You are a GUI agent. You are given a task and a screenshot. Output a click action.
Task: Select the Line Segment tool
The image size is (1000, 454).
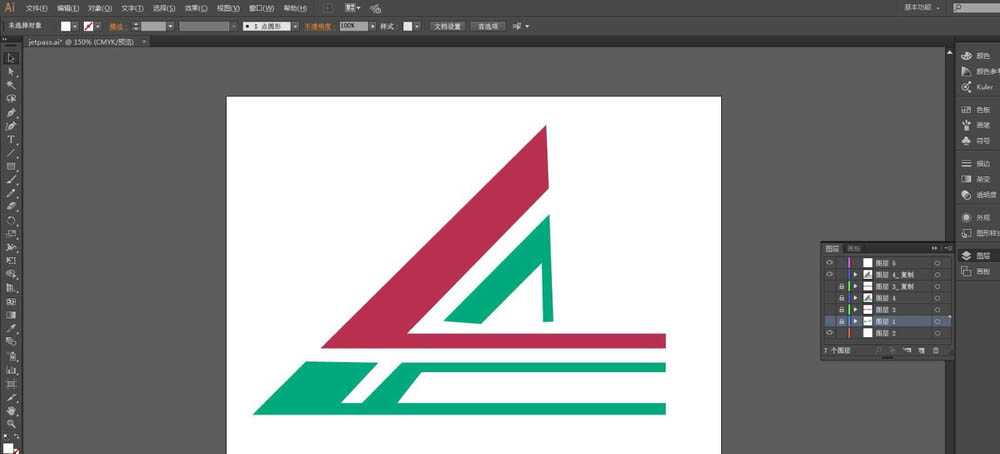[11, 153]
